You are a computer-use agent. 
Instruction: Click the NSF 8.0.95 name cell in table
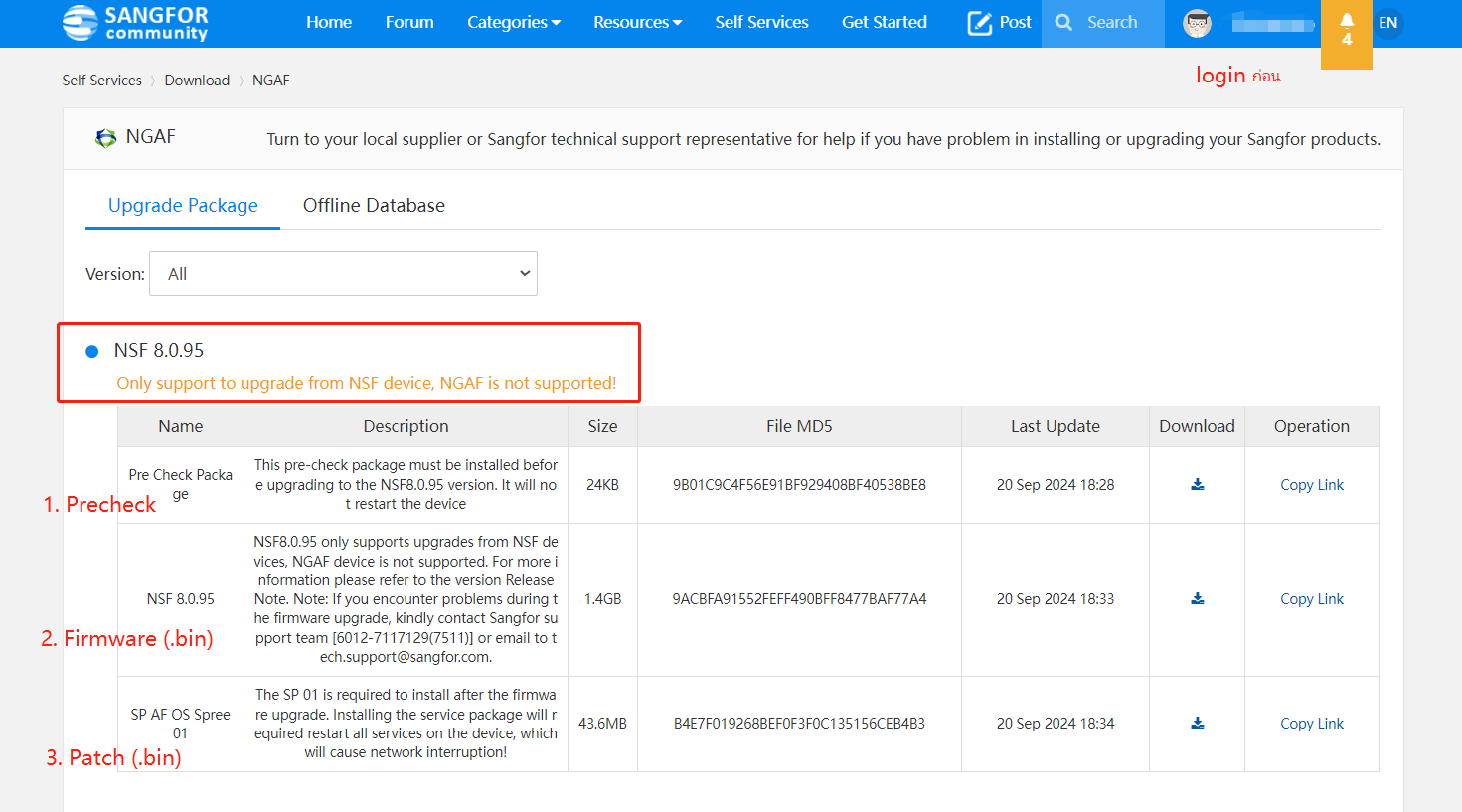[x=180, y=599]
